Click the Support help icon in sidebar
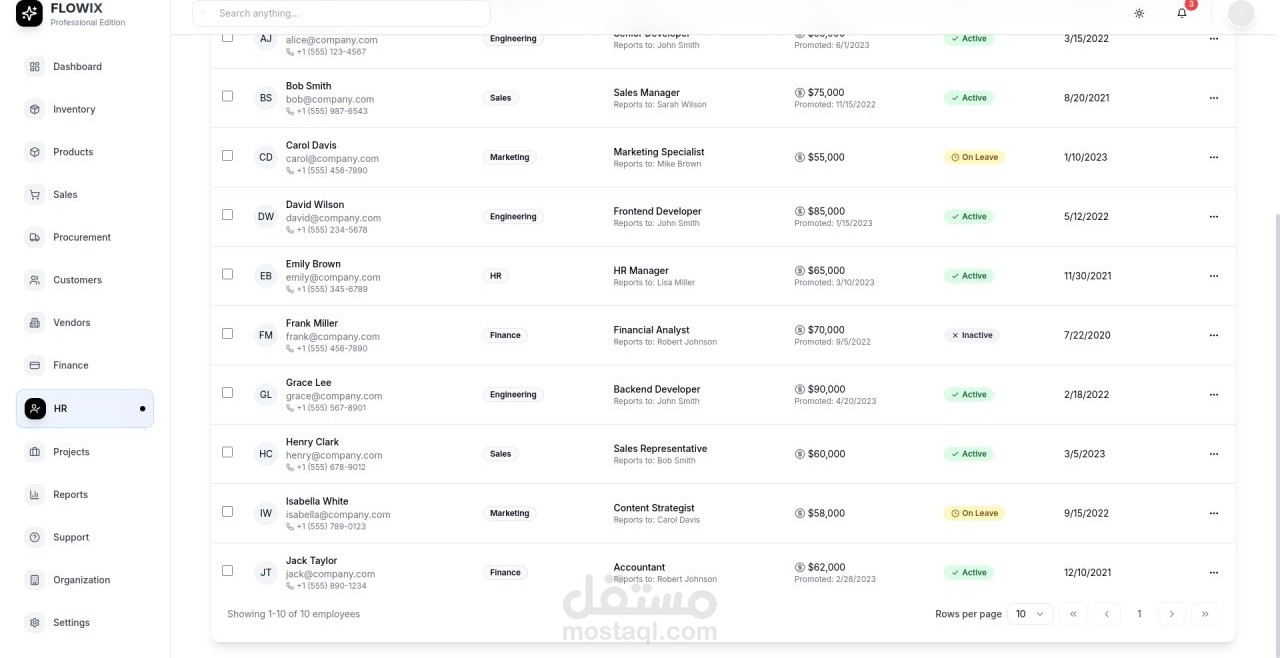Screen dimensions: 1280x658 coord(35,537)
